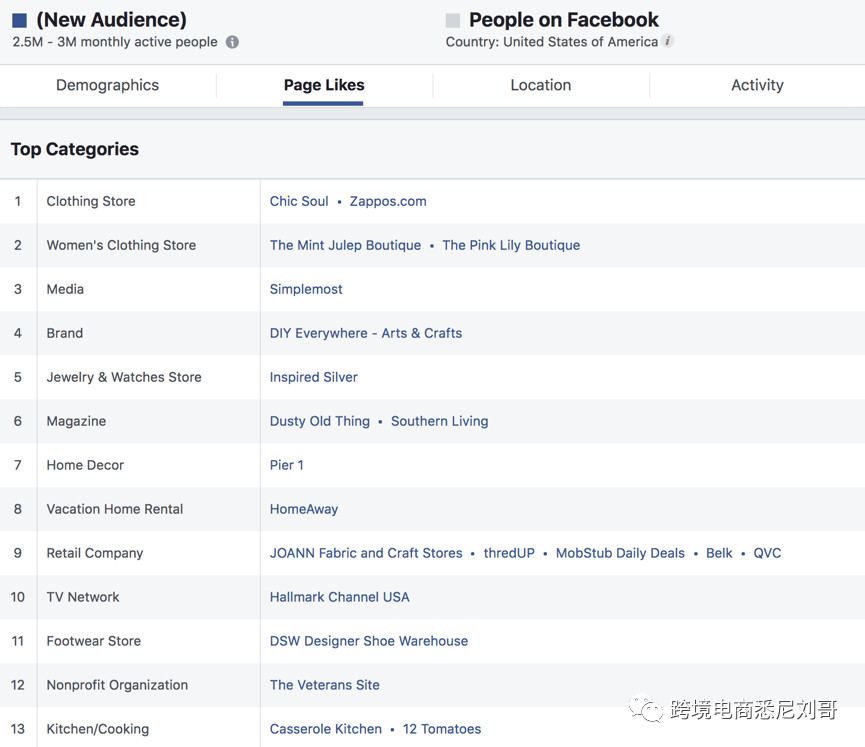Open the Chic Soul page link
This screenshot has width=865, height=747.
coord(298,200)
